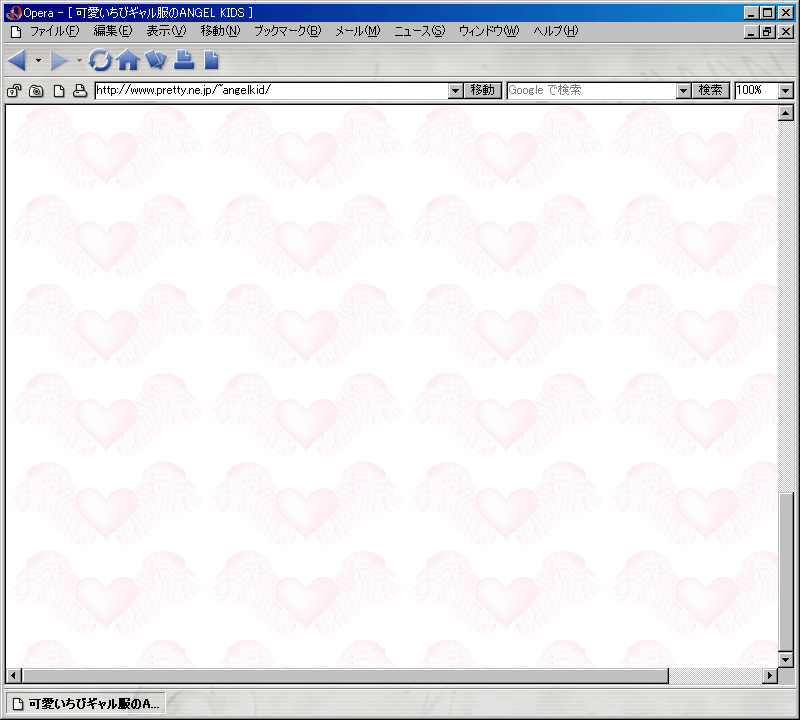Restore the inner document window

coord(767,32)
